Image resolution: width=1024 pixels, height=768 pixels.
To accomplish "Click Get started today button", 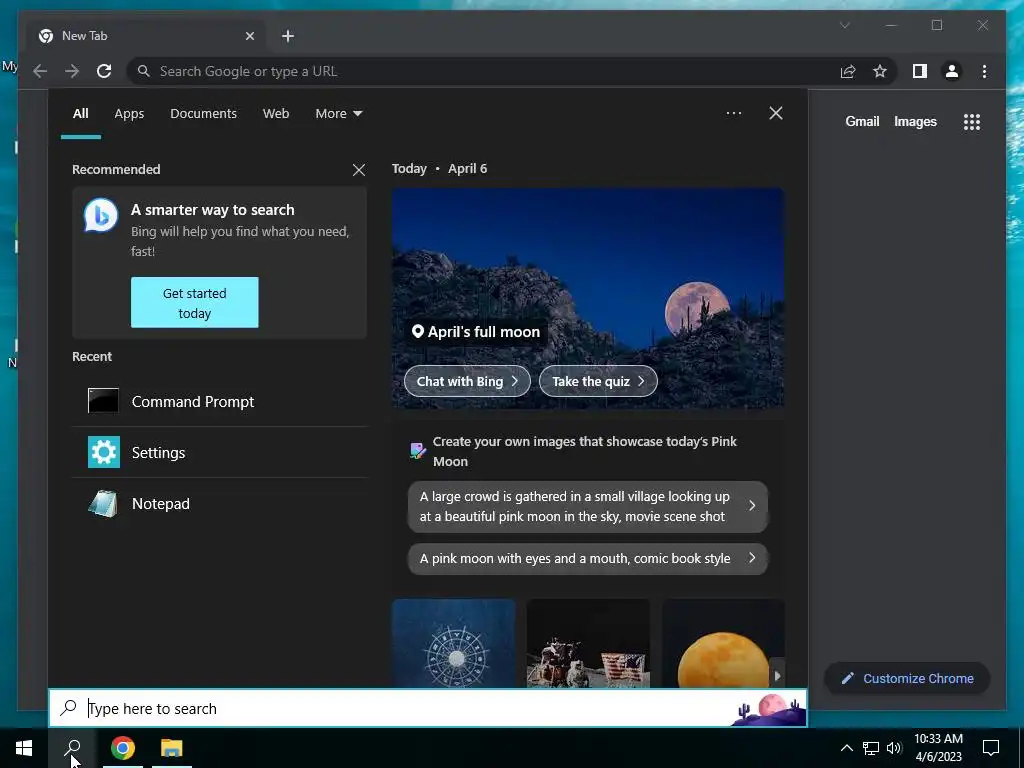I will 195,302.
